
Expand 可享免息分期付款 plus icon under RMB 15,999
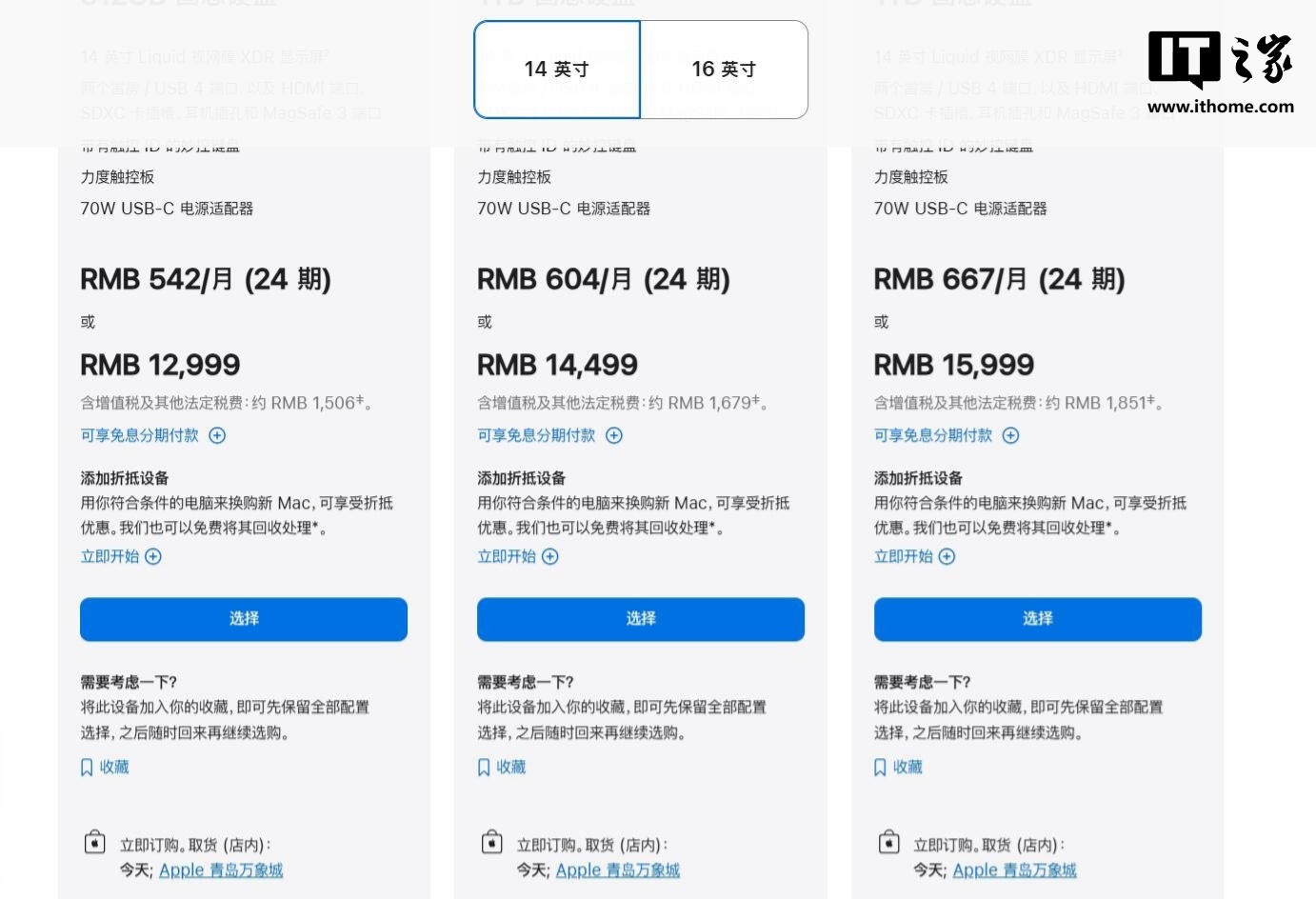1011,435
